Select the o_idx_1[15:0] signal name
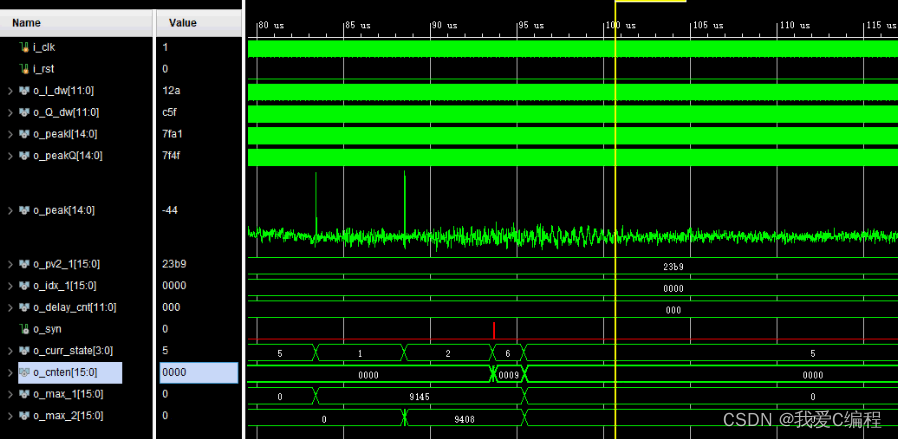The height and width of the screenshot is (439, 898). [x=66, y=286]
